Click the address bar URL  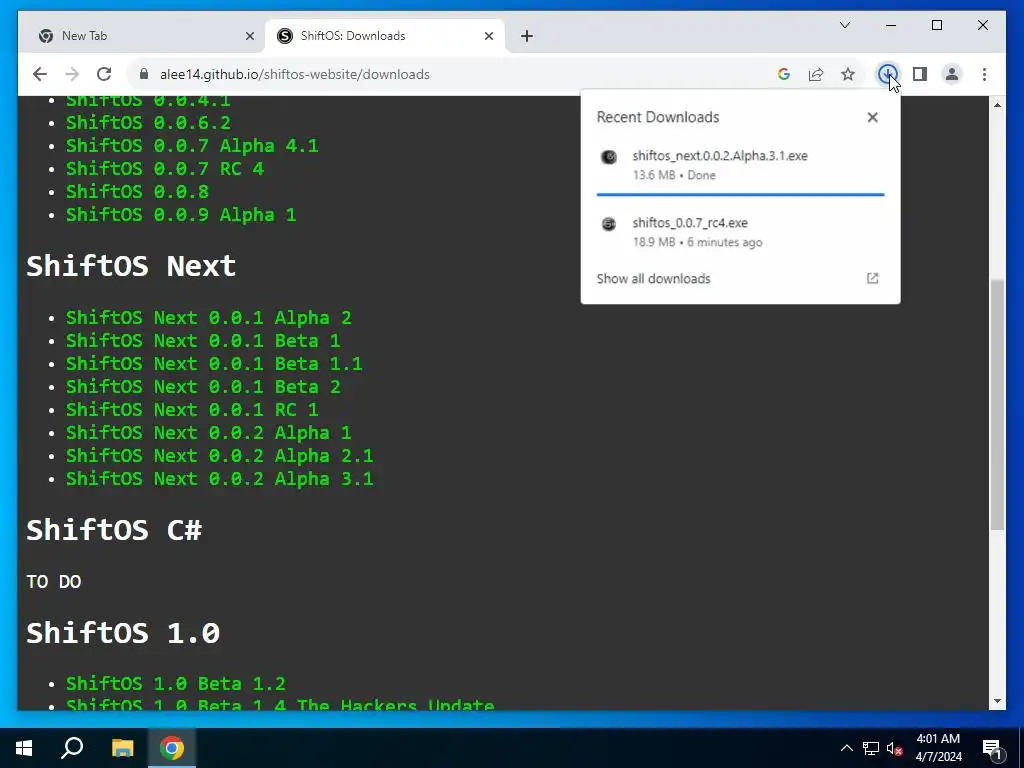pyautogui.click(x=295, y=74)
